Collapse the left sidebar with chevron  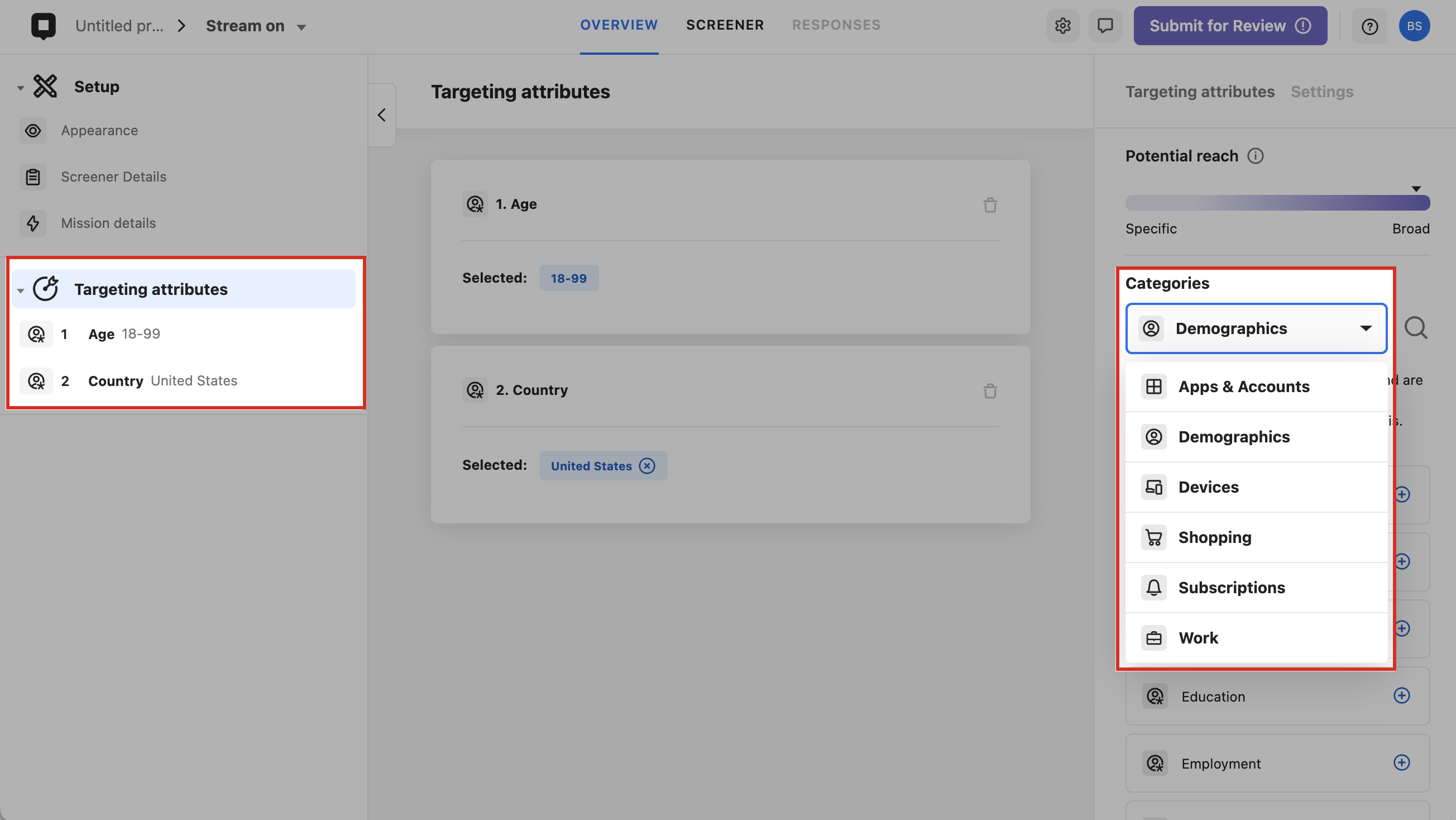point(382,115)
